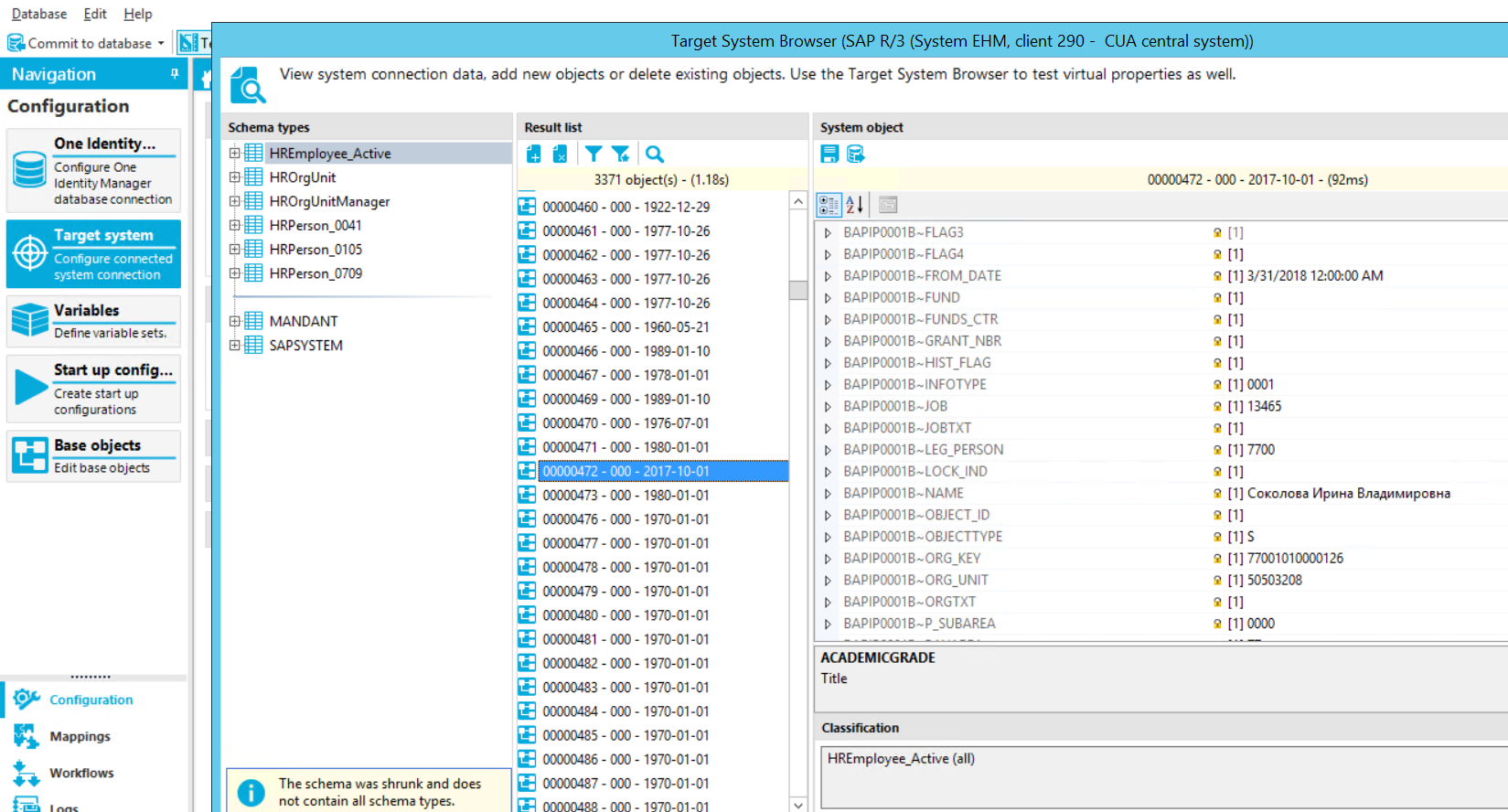Image resolution: width=1508 pixels, height=812 pixels.
Task: Click the search magnifier icon in Result list
Action: [655, 155]
